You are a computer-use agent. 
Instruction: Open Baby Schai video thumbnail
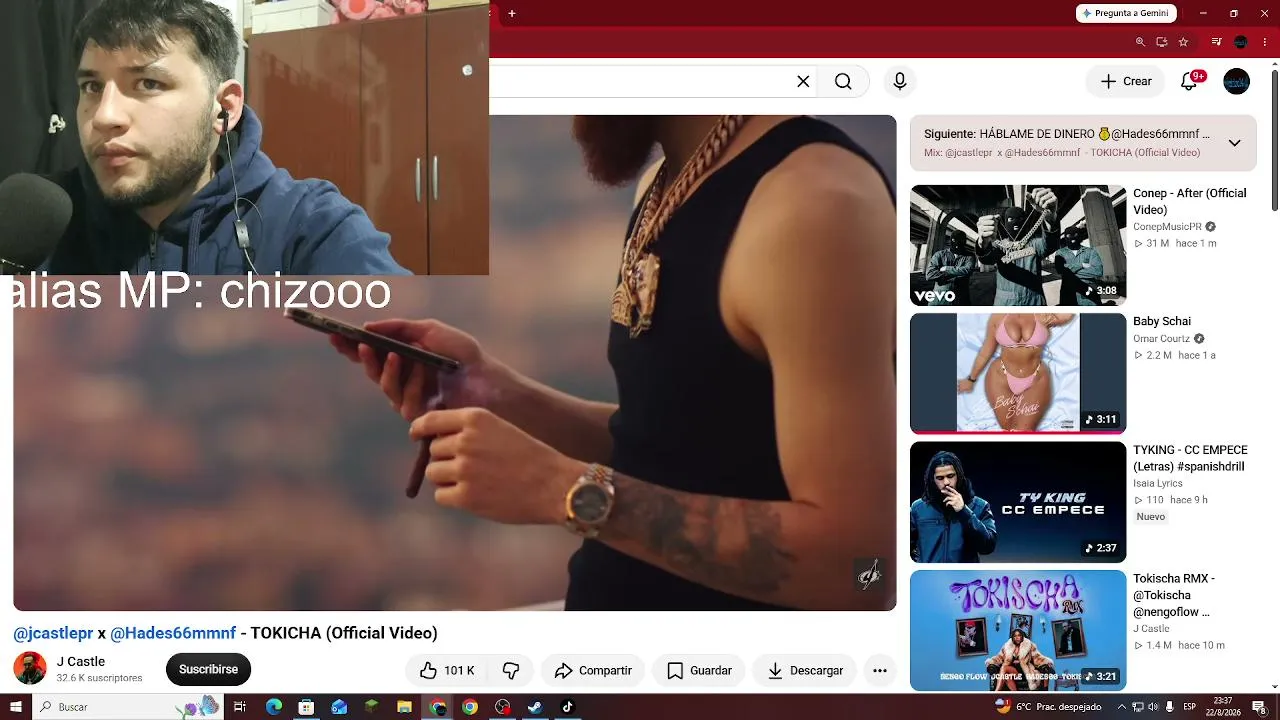1018,373
